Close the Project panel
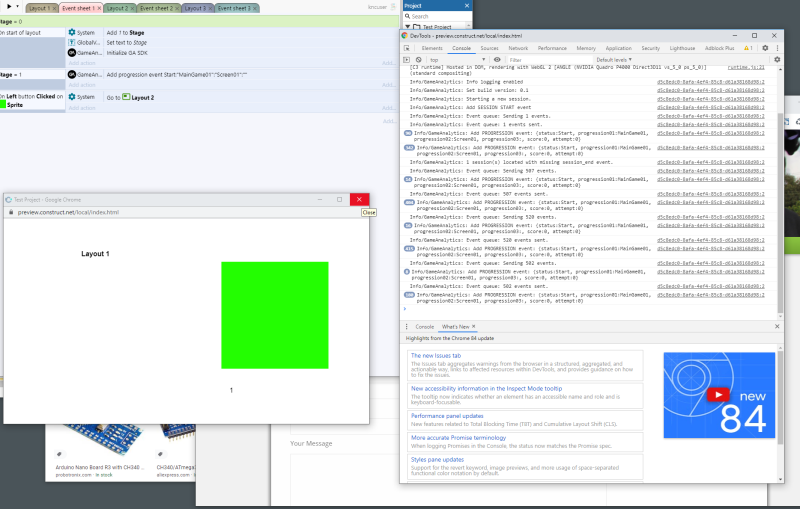This screenshot has width=800, height=509. tap(466, 6)
